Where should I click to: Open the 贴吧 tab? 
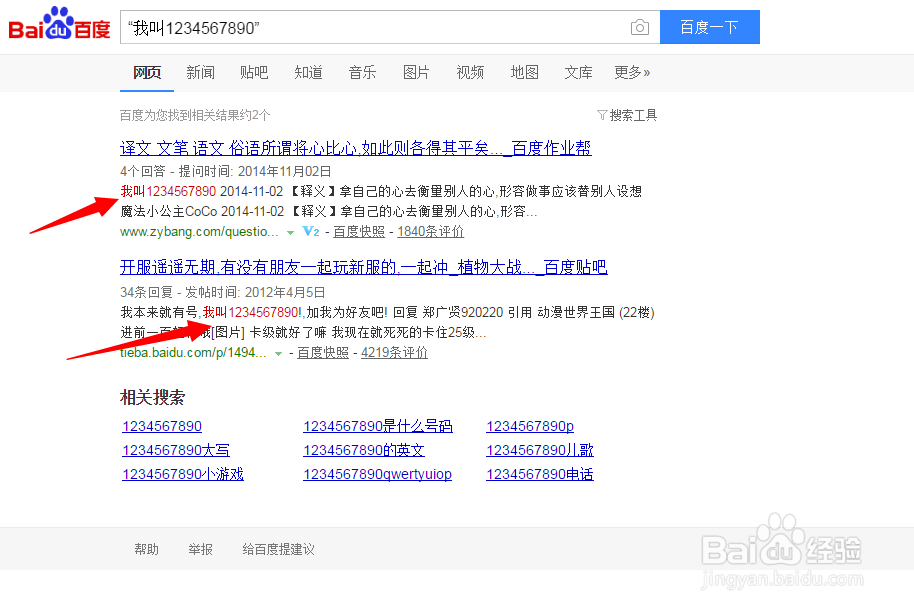coord(254,72)
